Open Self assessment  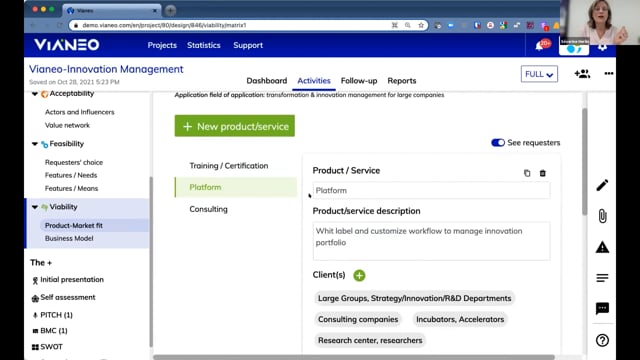pyautogui.click(x=68, y=298)
